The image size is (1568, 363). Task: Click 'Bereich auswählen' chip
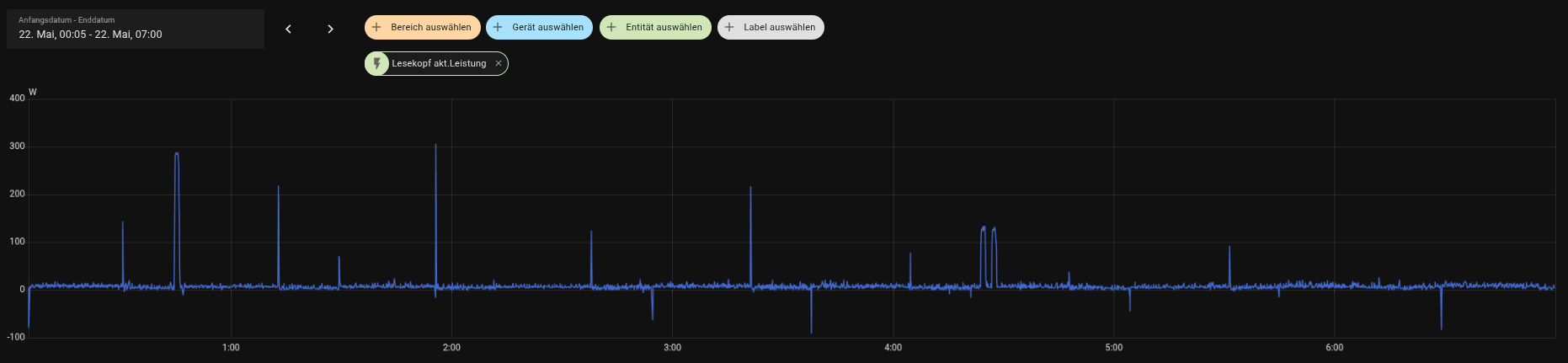(x=423, y=27)
